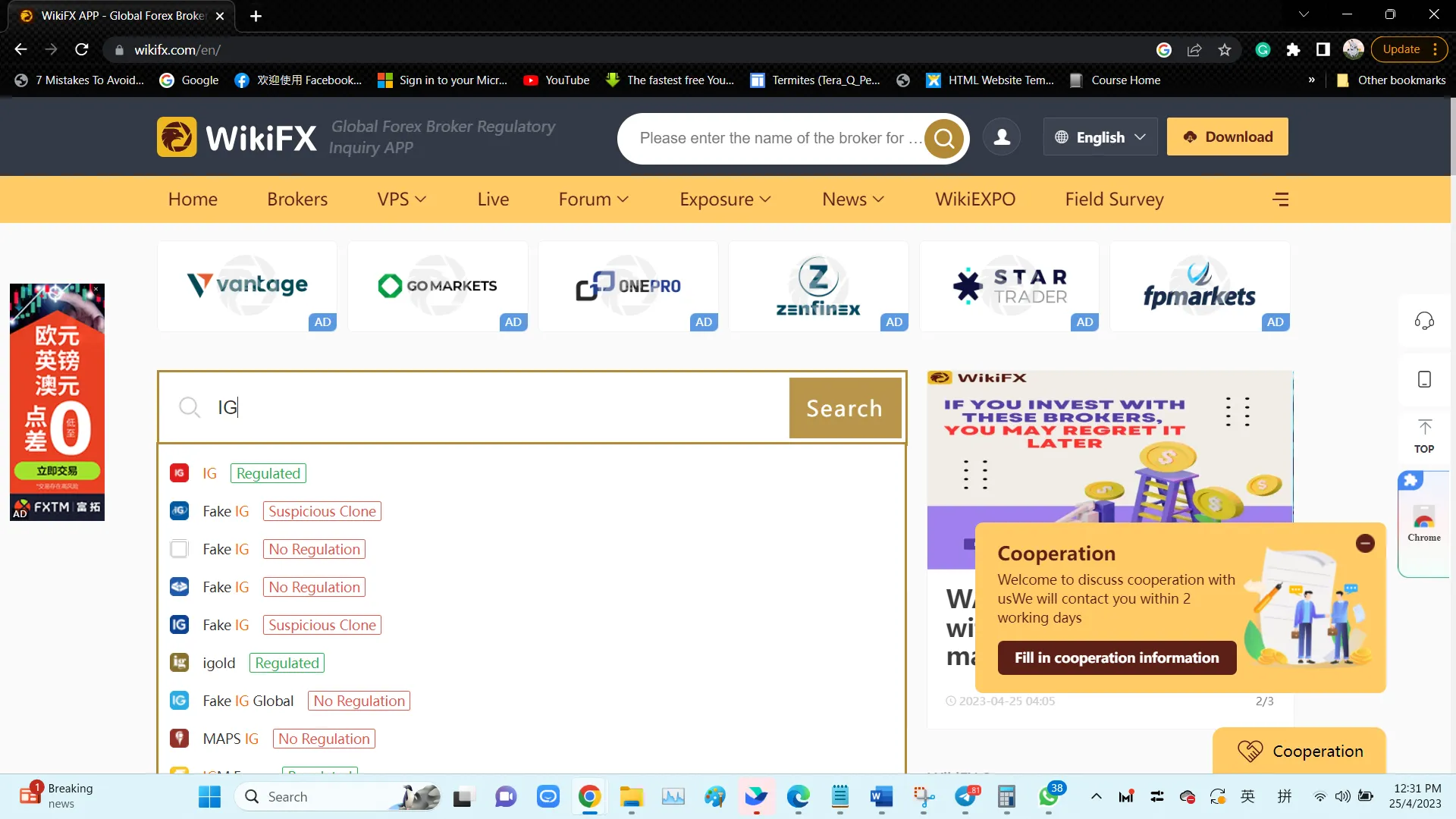
Task: Open Microsoft Edge from taskbar
Action: point(798,797)
